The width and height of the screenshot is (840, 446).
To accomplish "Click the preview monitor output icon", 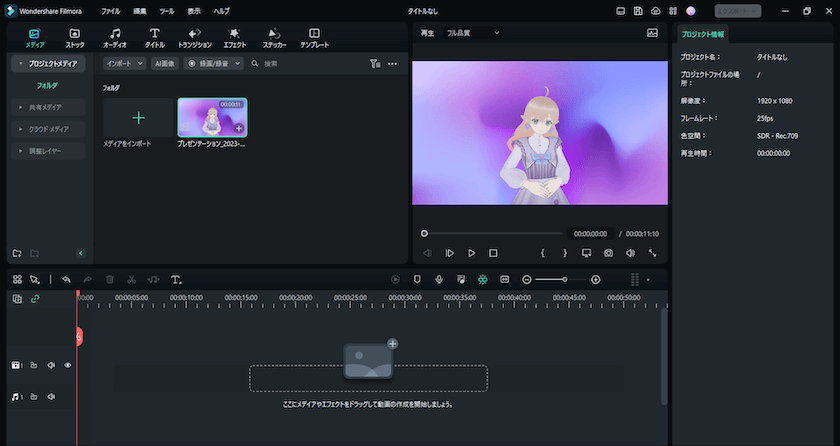I will [587, 253].
